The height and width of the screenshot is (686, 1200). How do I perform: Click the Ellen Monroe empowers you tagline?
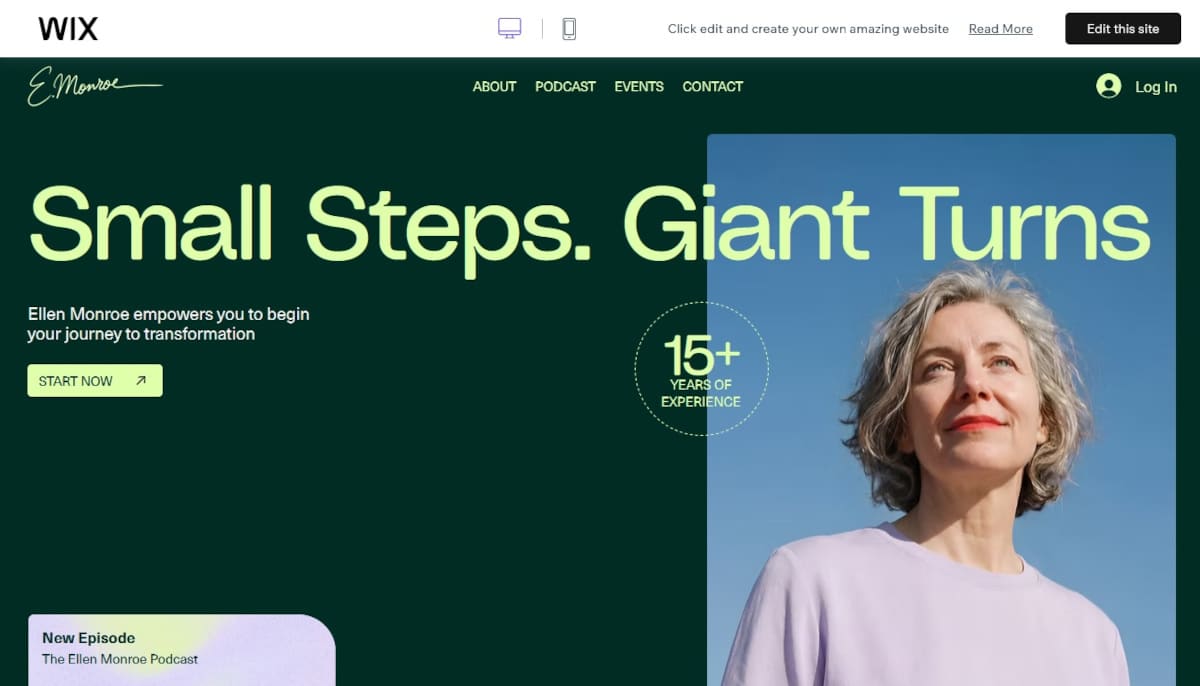[x=168, y=324]
